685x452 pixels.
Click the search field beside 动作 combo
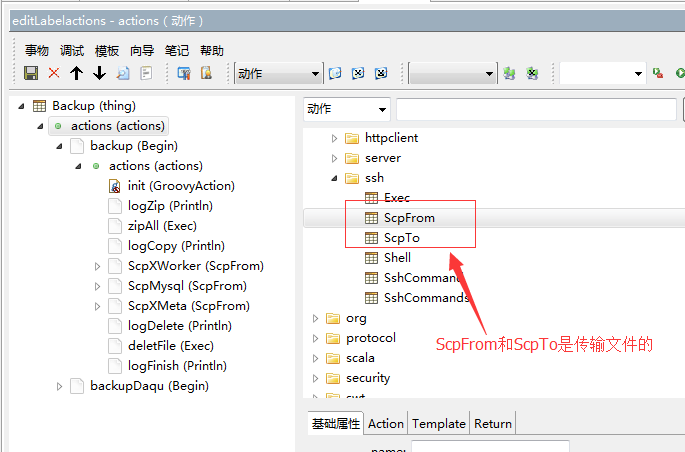pyautogui.click(x=536, y=109)
